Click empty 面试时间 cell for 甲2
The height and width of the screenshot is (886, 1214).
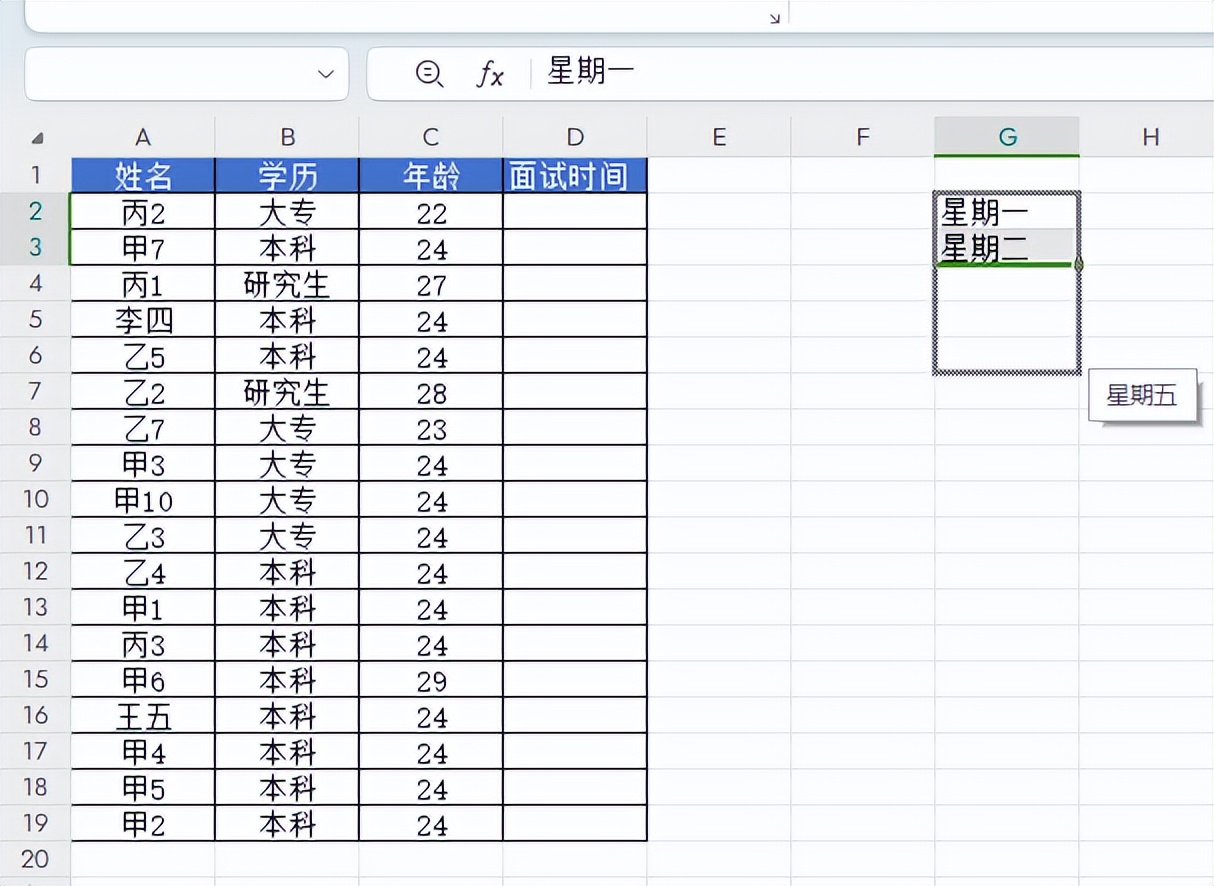click(x=575, y=824)
